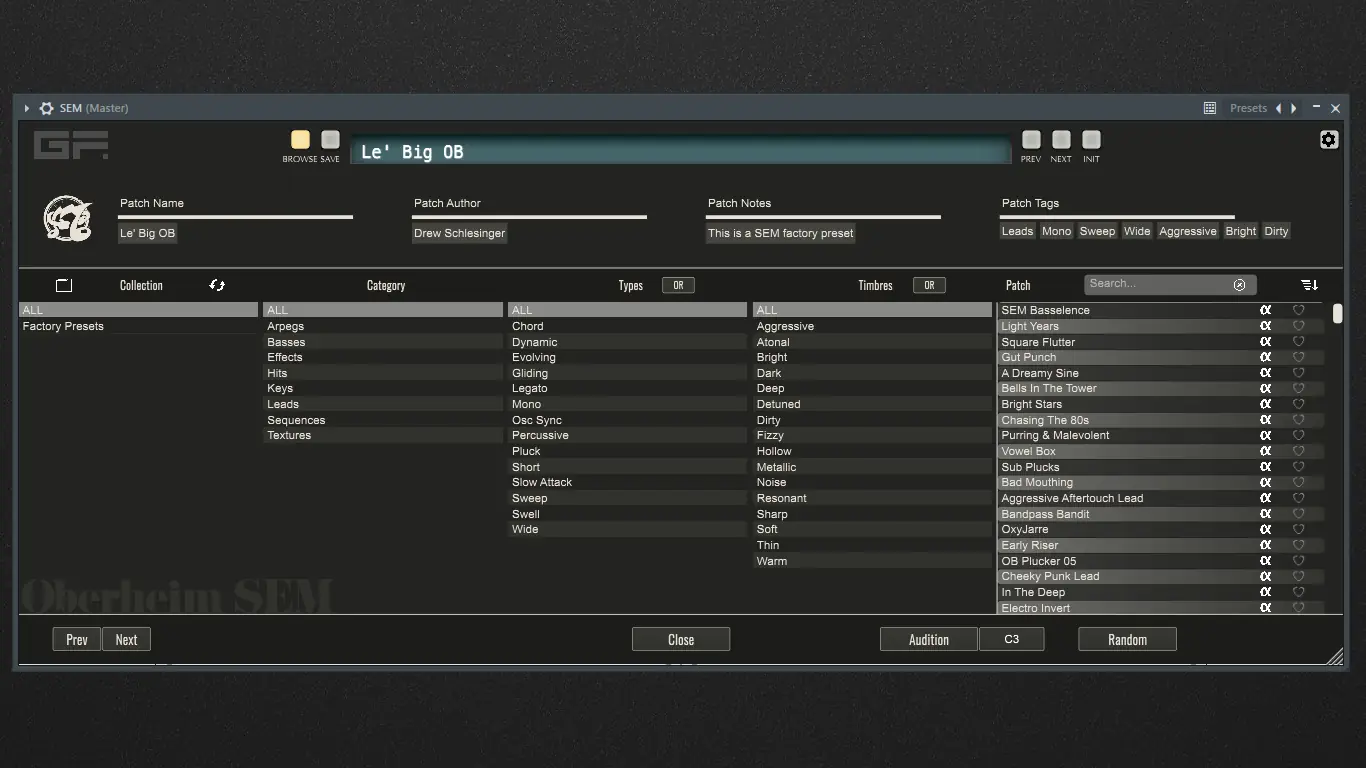Image resolution: width=1366 pixels, height=768 pixels.
Task: Toggle favorite heart for Purring & Malevolent
Action: 1299,435
